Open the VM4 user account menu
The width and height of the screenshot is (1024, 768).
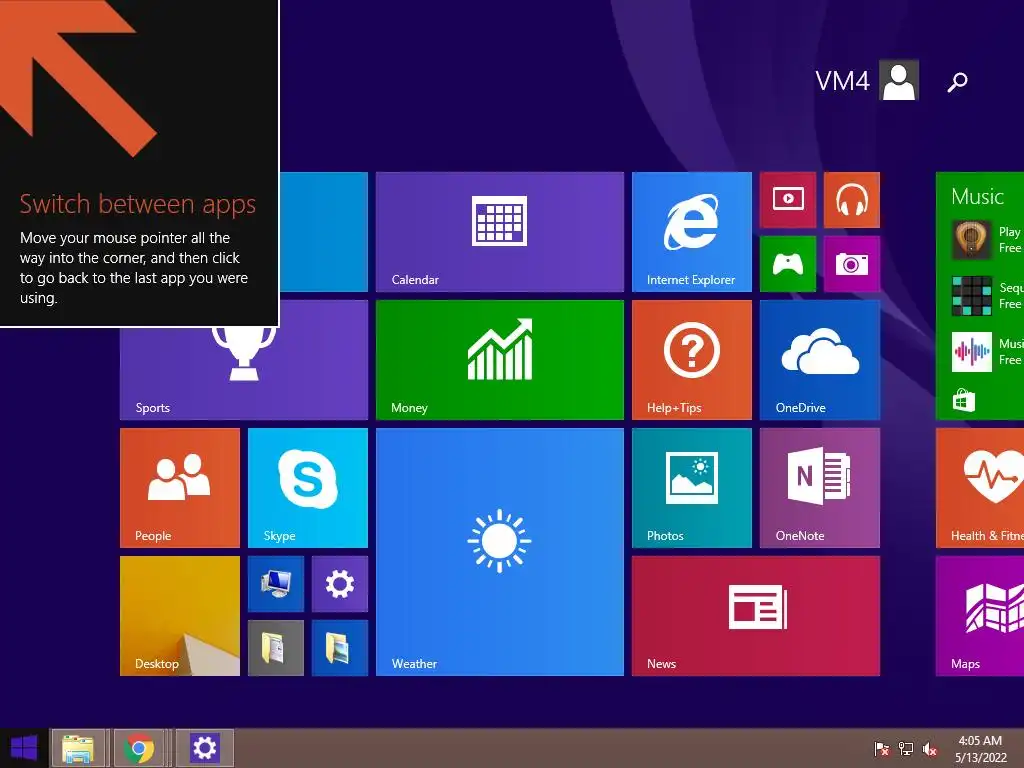tap(867, 80)
